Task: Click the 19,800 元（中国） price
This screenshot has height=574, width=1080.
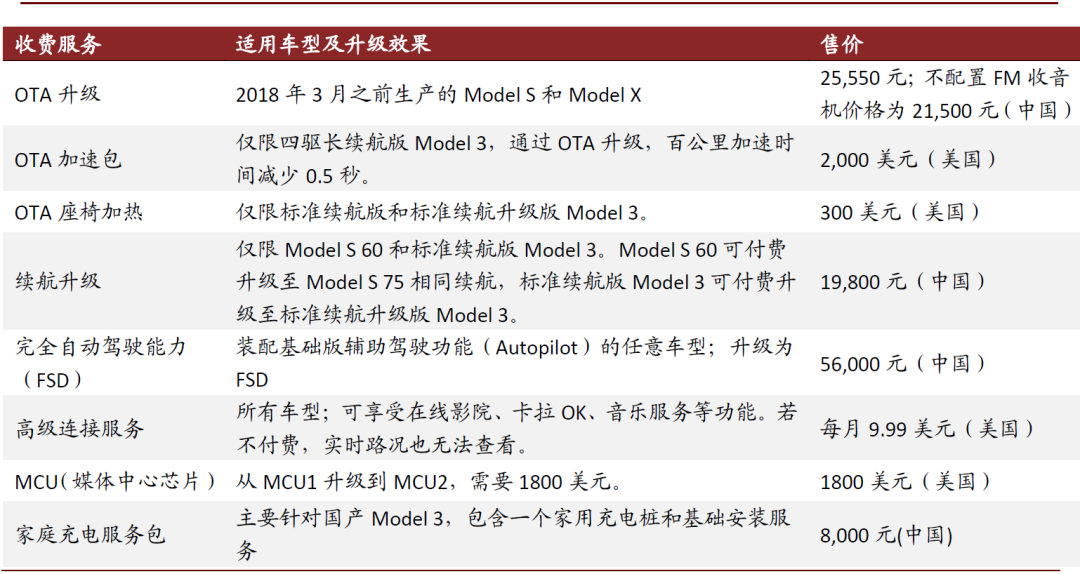Action: [x=904, y=281]
